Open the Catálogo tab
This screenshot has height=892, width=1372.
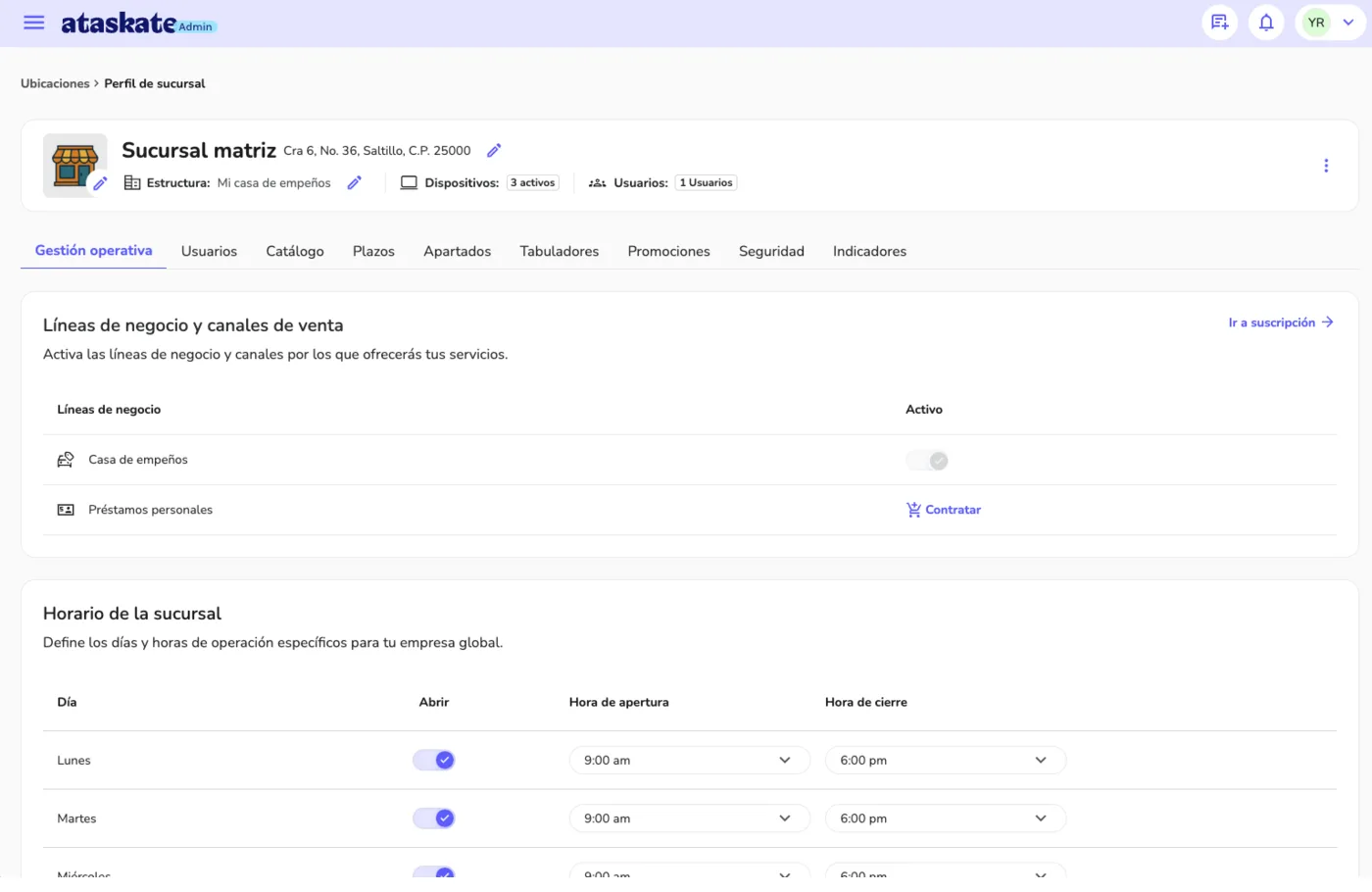(x=295, y=252)
